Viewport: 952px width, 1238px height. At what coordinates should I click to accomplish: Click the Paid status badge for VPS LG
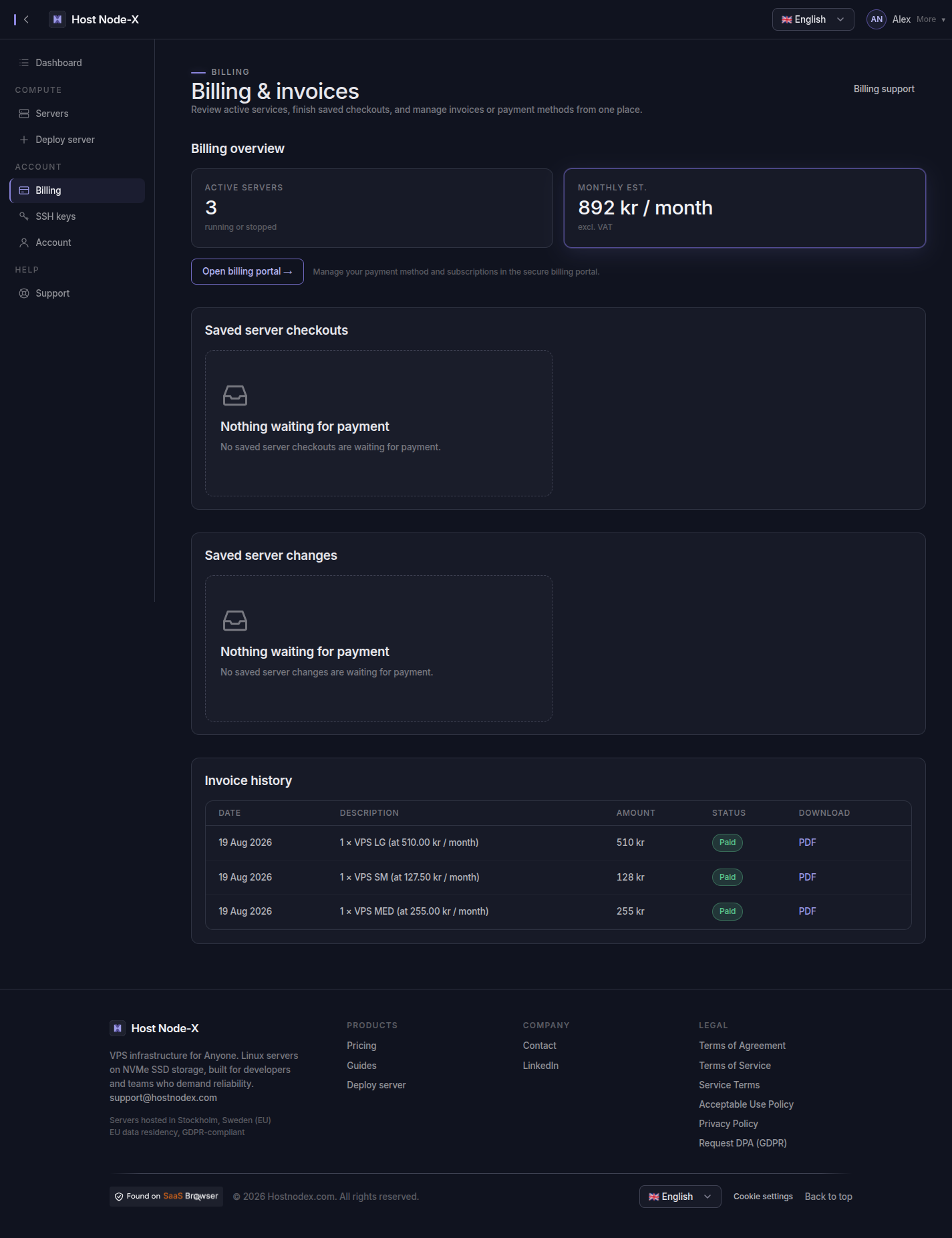pyautogui.click(x=728, y=842)
